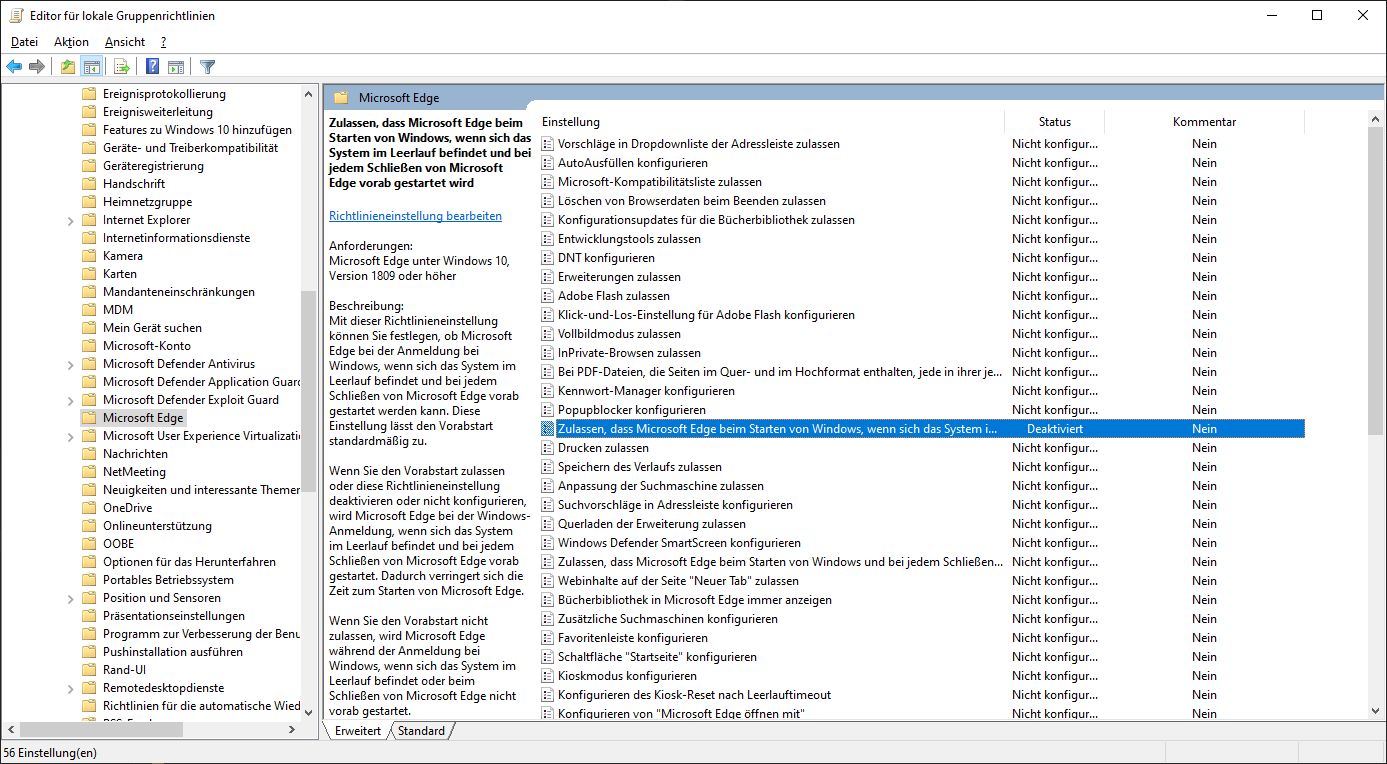Screen dimensions: 1387x764
Task: Open the Datei menu
Action: pyautogui.click(x=24, y=42)
